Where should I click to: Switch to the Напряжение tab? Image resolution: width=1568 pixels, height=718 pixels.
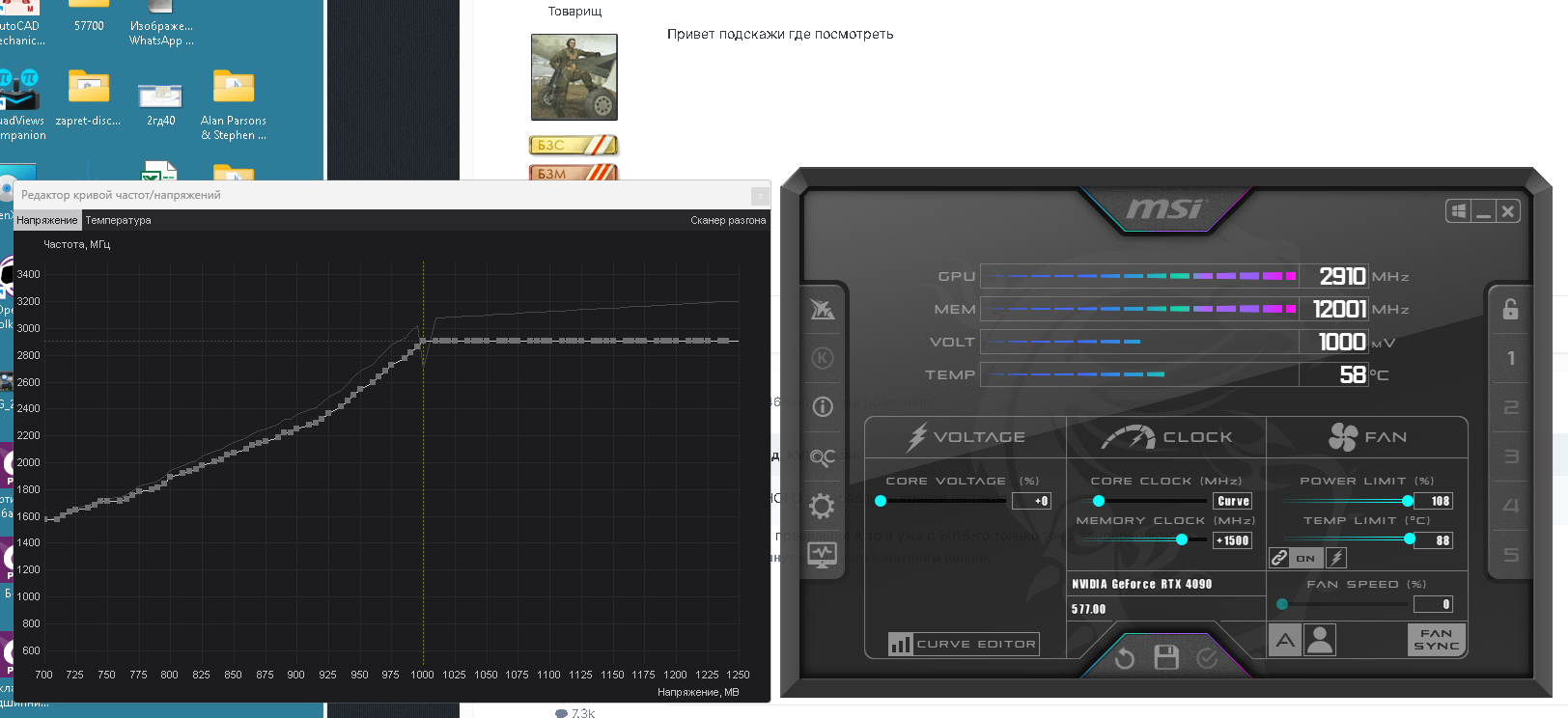[x=47, y=220]
